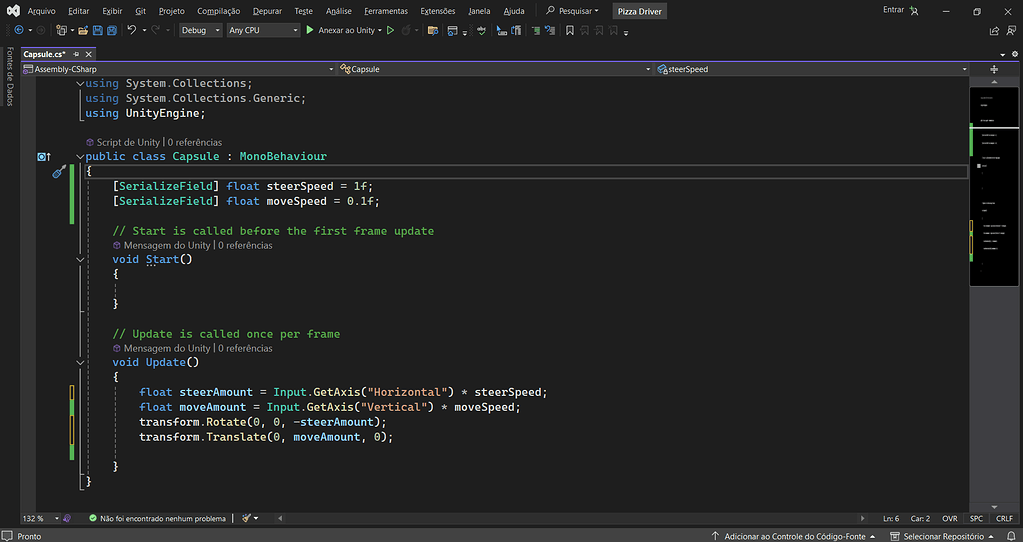Viewport: 1023px width, 542px height.
Task: Click the screwdriver quick actions icon in margin
Action: 59,172
